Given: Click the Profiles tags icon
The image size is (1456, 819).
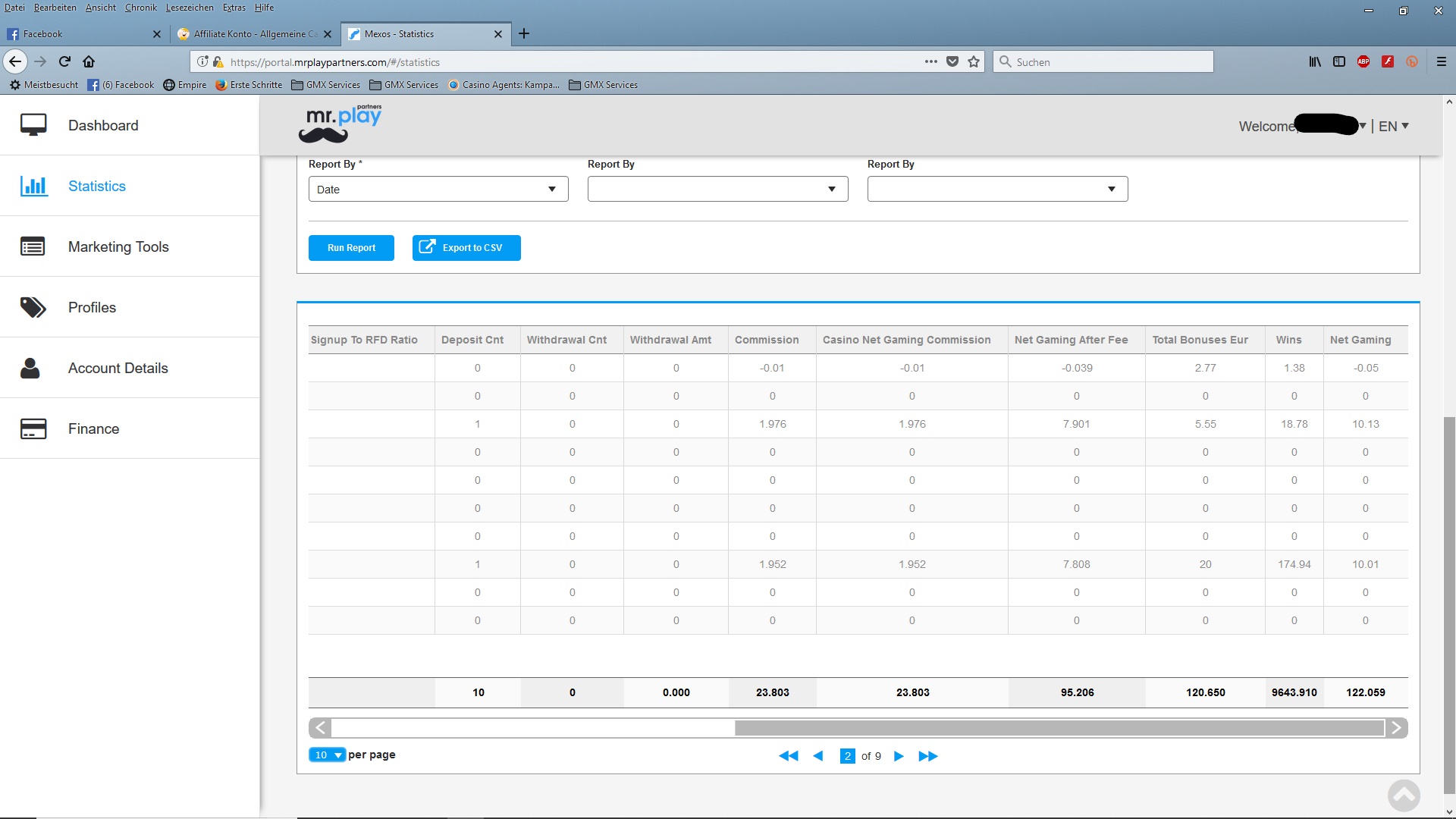Looking at the screenshot, I should (33, 307).
